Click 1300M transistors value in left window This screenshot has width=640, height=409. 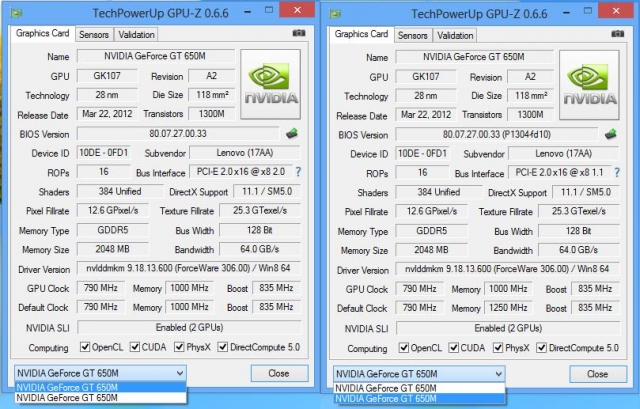click(211, 114)
